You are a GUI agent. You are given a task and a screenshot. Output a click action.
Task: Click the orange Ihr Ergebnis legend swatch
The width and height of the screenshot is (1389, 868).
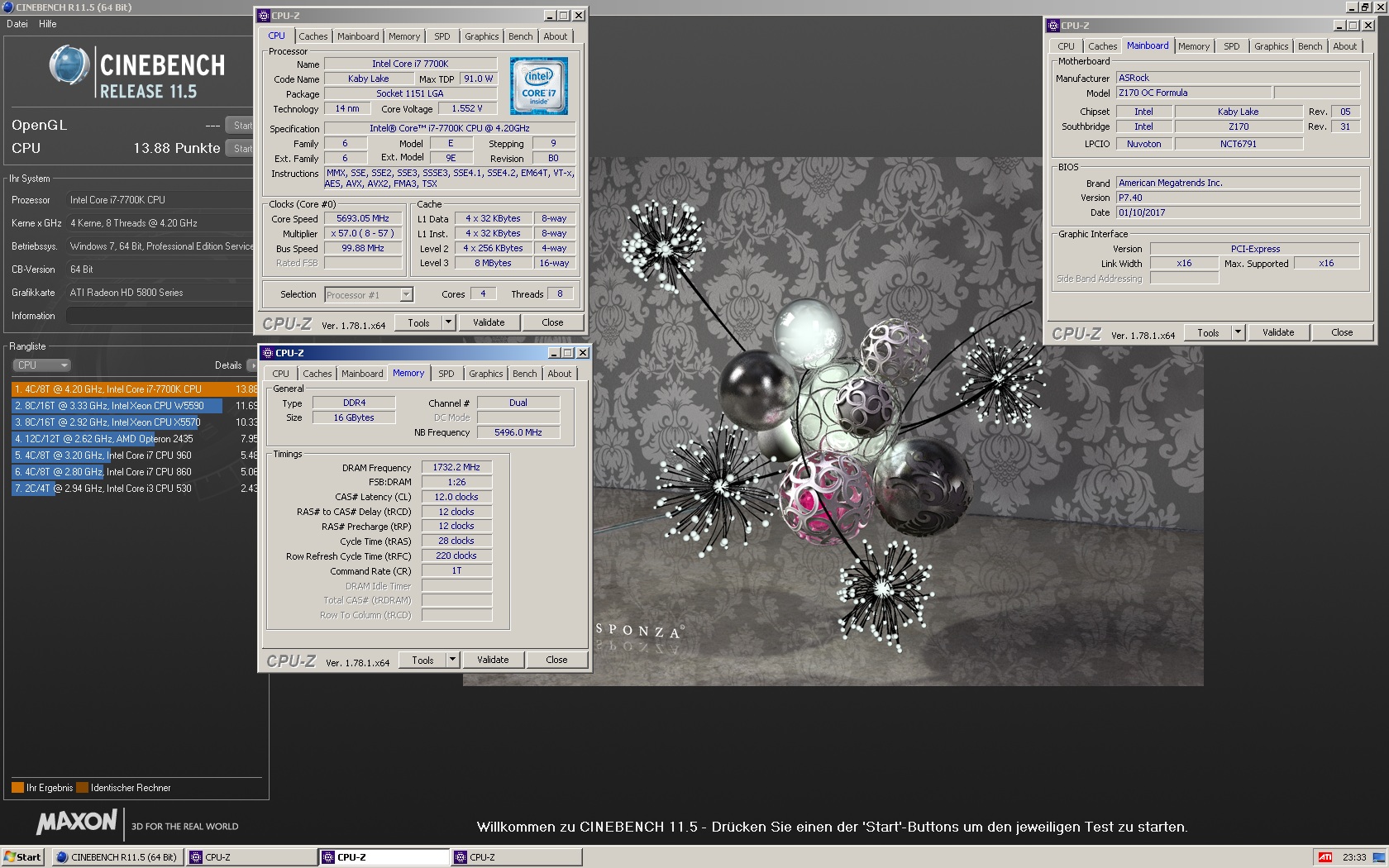pyautogui.click(x=17, y=788)
